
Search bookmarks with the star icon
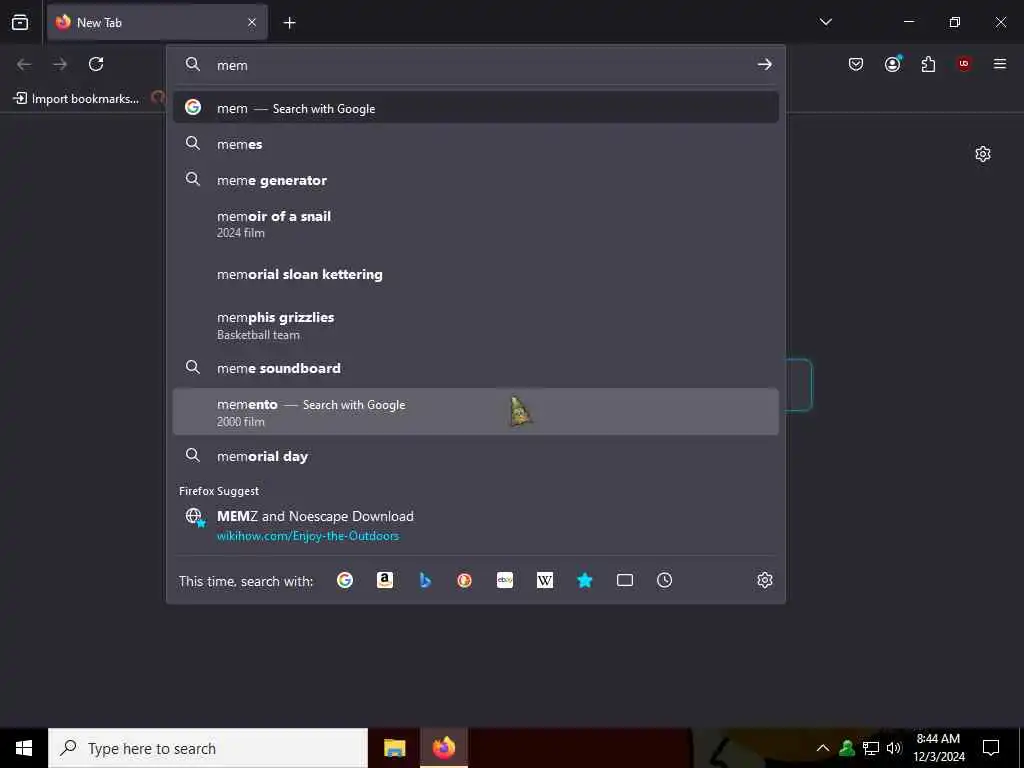tap(584, 580)
